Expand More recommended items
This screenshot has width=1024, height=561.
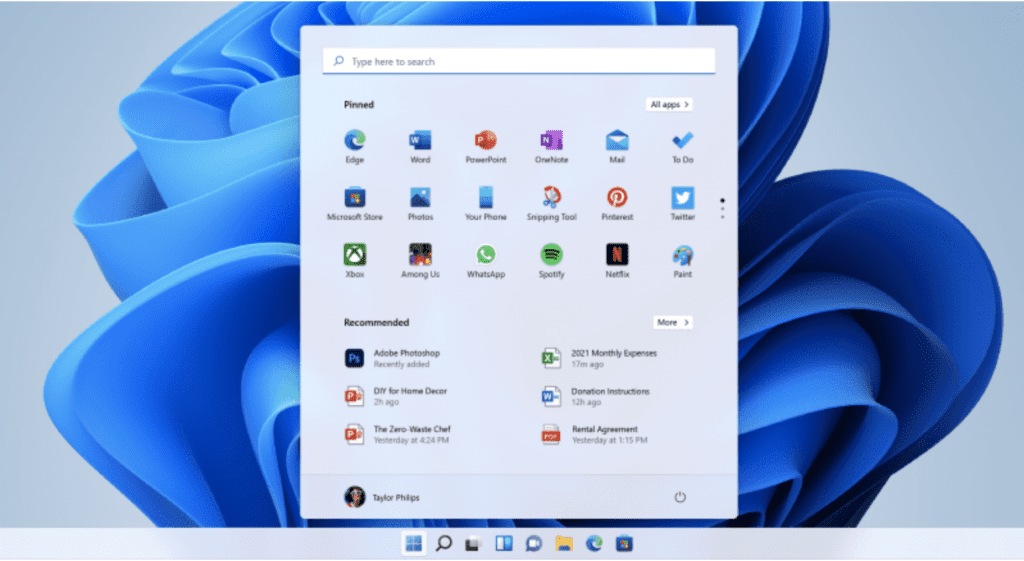tap(673, 323)
